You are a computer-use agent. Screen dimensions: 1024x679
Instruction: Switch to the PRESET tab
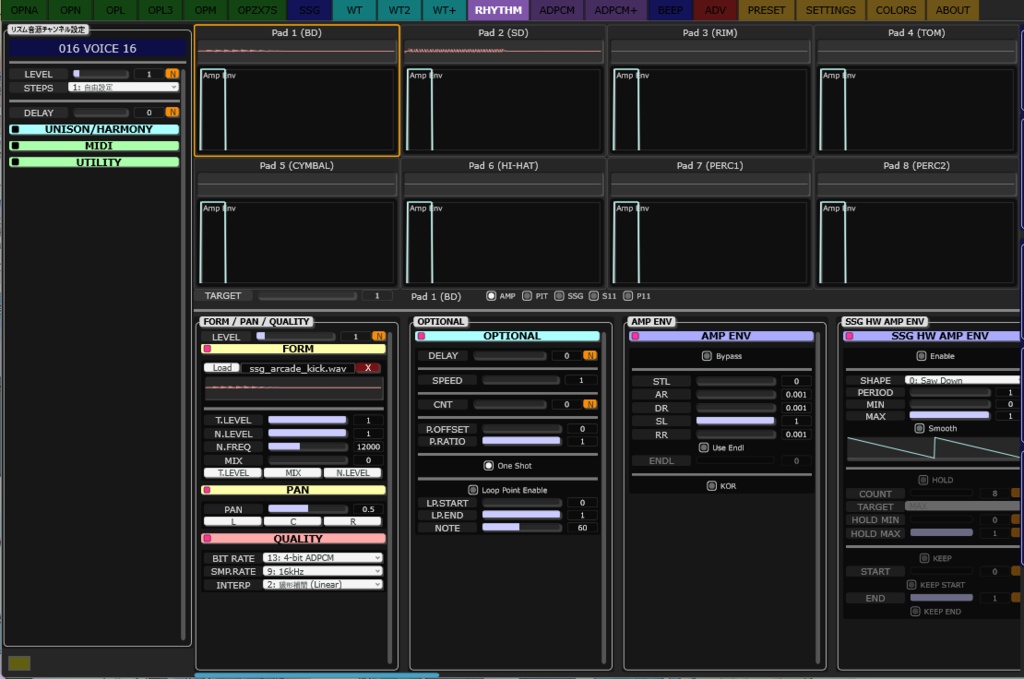[x=766, y=10]
